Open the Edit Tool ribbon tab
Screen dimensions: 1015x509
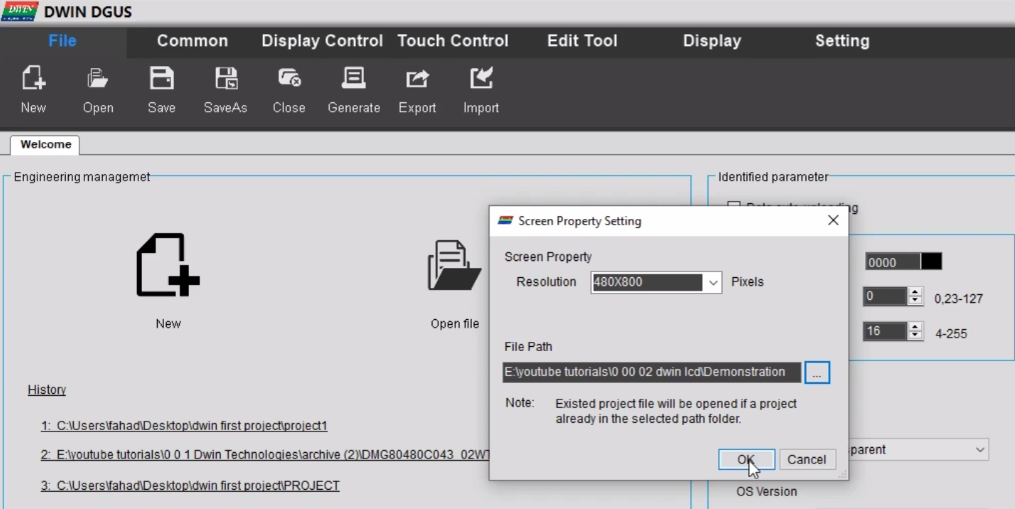(582, 41)
